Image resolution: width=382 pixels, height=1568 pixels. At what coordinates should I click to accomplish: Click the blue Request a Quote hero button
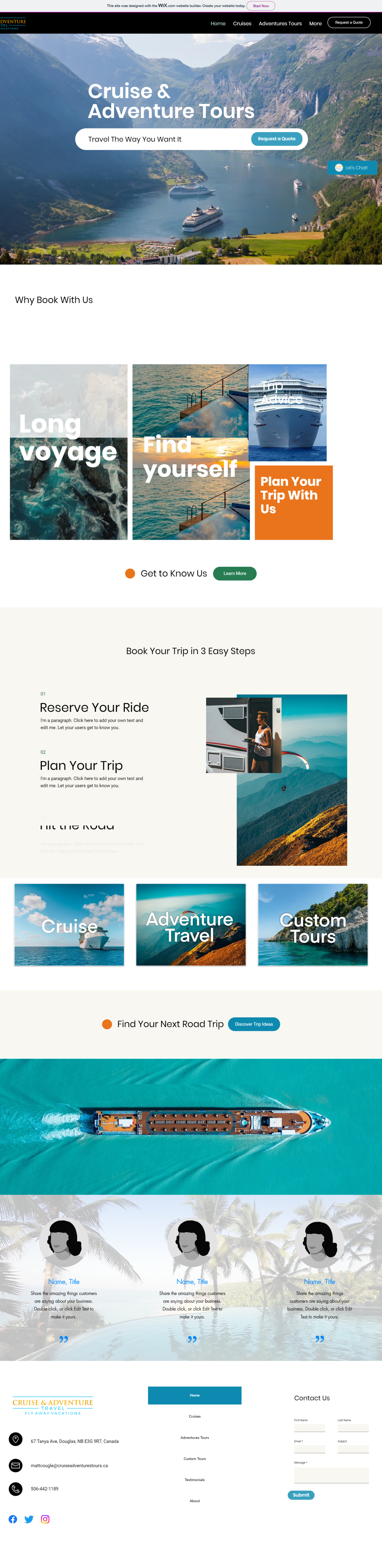tap(276, 139)
